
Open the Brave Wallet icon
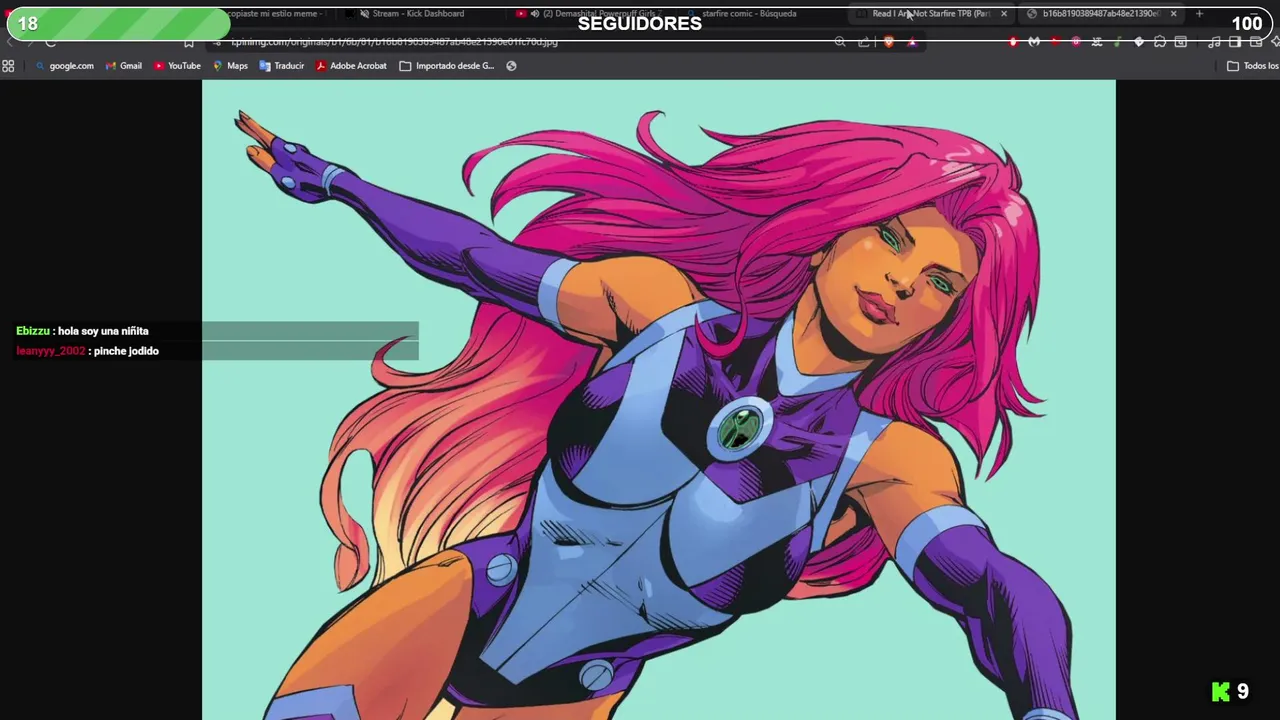point(1256,42)
